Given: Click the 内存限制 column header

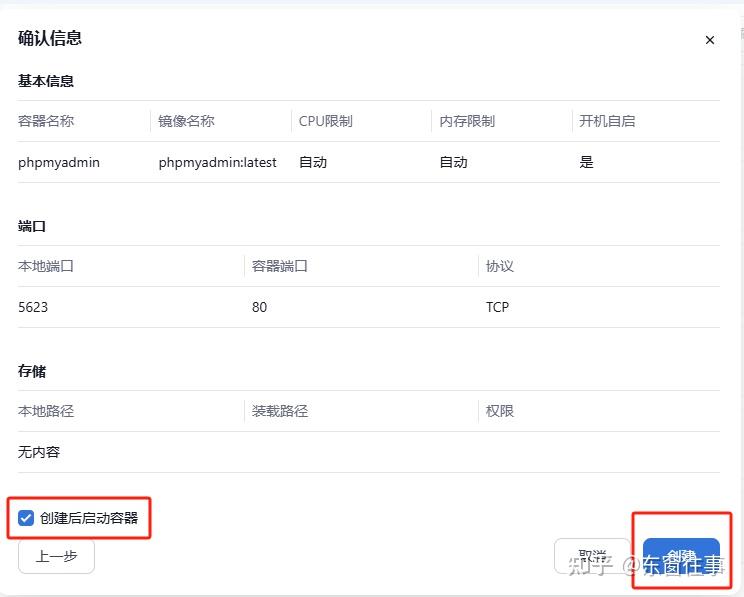Looking at the screenshot, I should pyautogui.click(x=467, y=121).
